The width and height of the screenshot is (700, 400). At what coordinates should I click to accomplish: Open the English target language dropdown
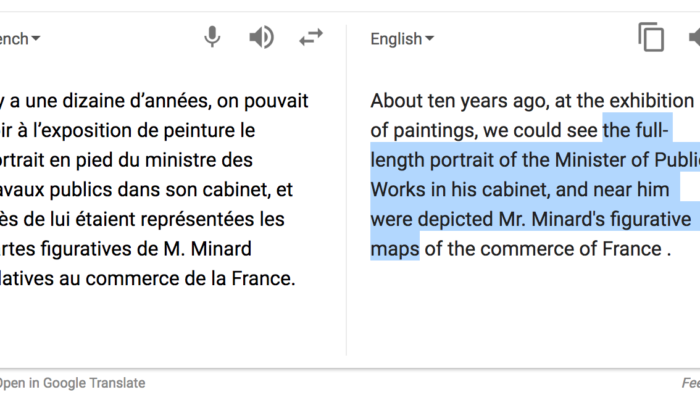click(402, 39)
